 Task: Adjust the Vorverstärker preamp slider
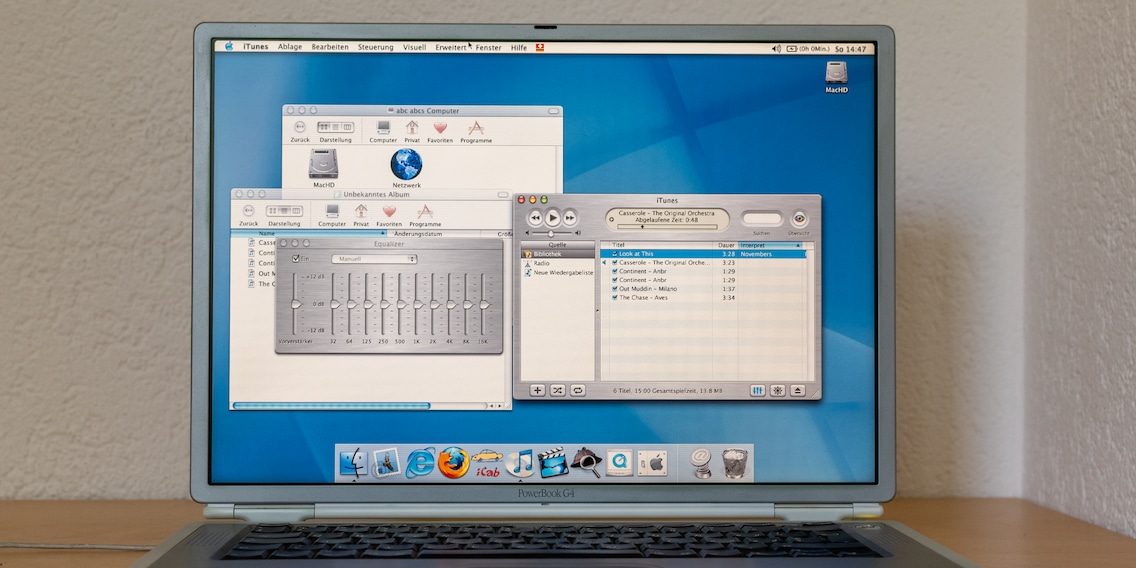(x=296, y=304)
